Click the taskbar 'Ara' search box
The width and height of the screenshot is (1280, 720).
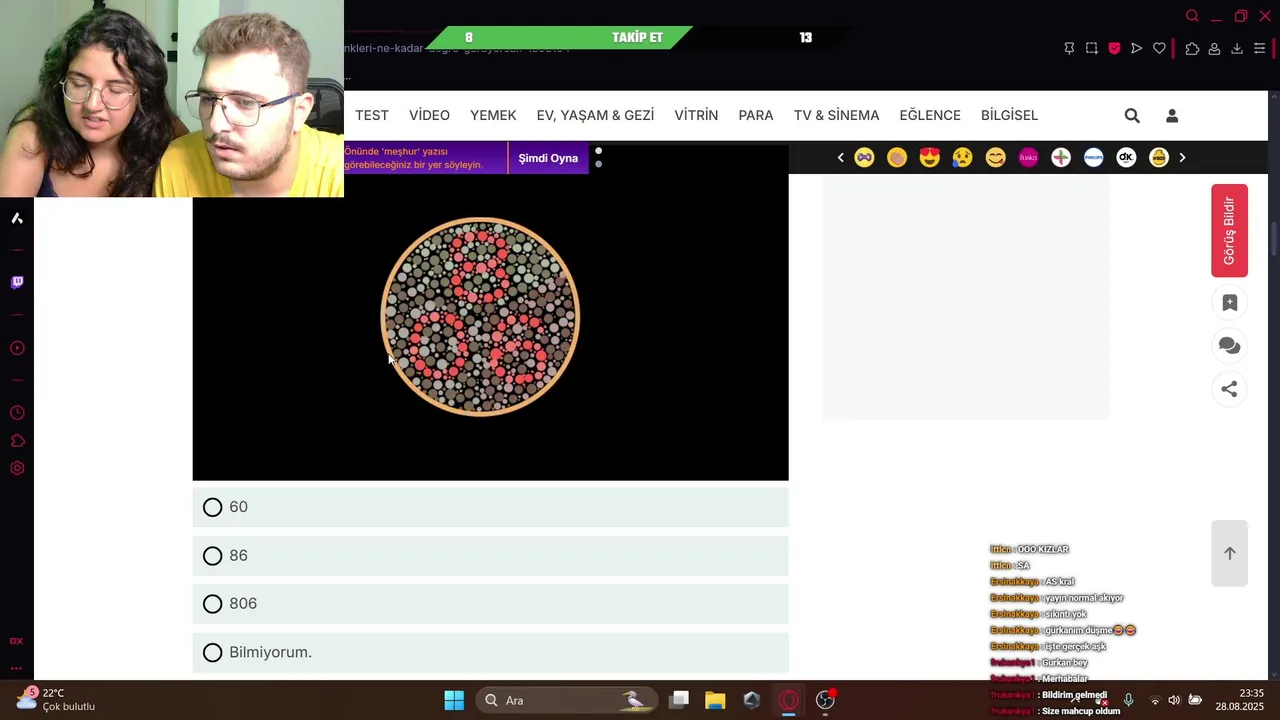(x=567, y=700)
